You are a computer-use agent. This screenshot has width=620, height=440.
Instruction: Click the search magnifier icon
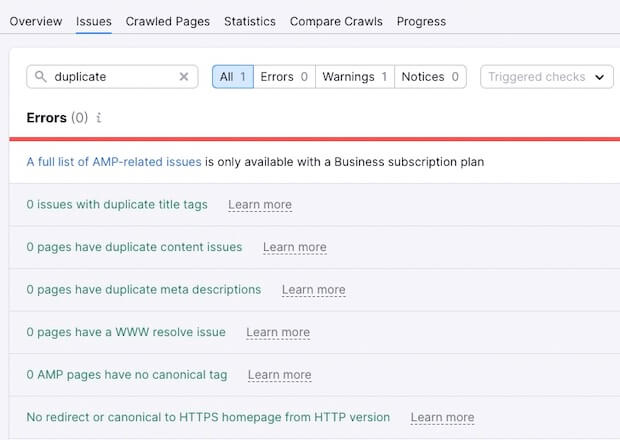click(x=40, y=76)
